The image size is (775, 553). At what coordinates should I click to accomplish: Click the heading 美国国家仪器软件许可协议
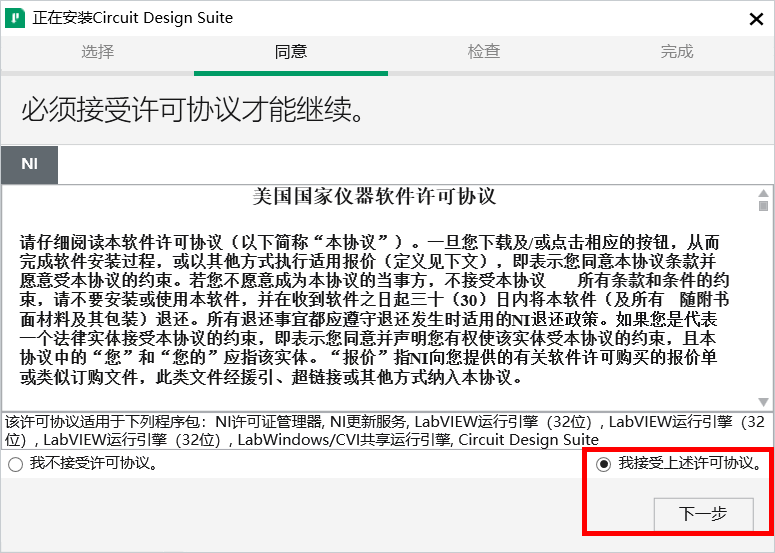click(x=374, y=196)
